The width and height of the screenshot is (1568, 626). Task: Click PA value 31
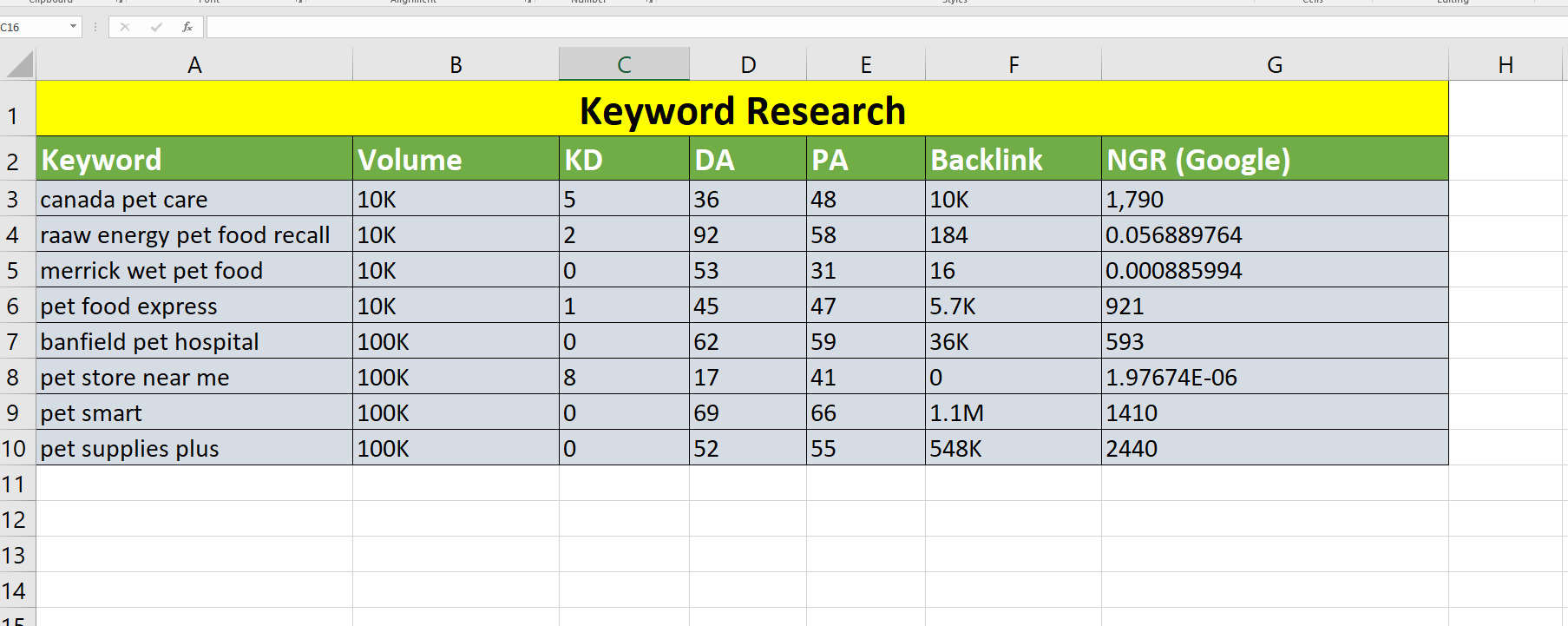click(x=866, y=270)
